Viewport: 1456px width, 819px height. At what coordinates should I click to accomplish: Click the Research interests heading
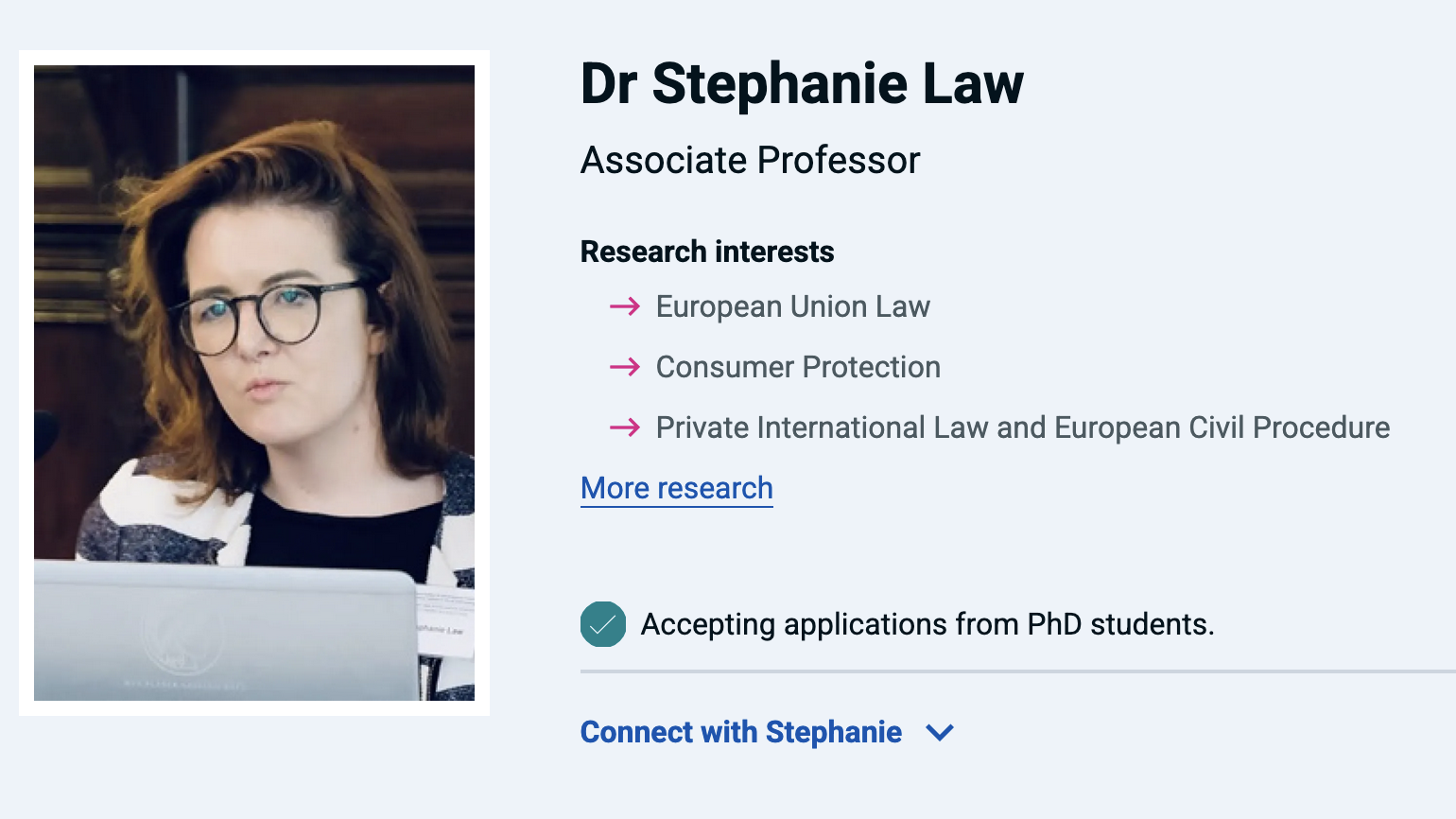coord(707,252)
